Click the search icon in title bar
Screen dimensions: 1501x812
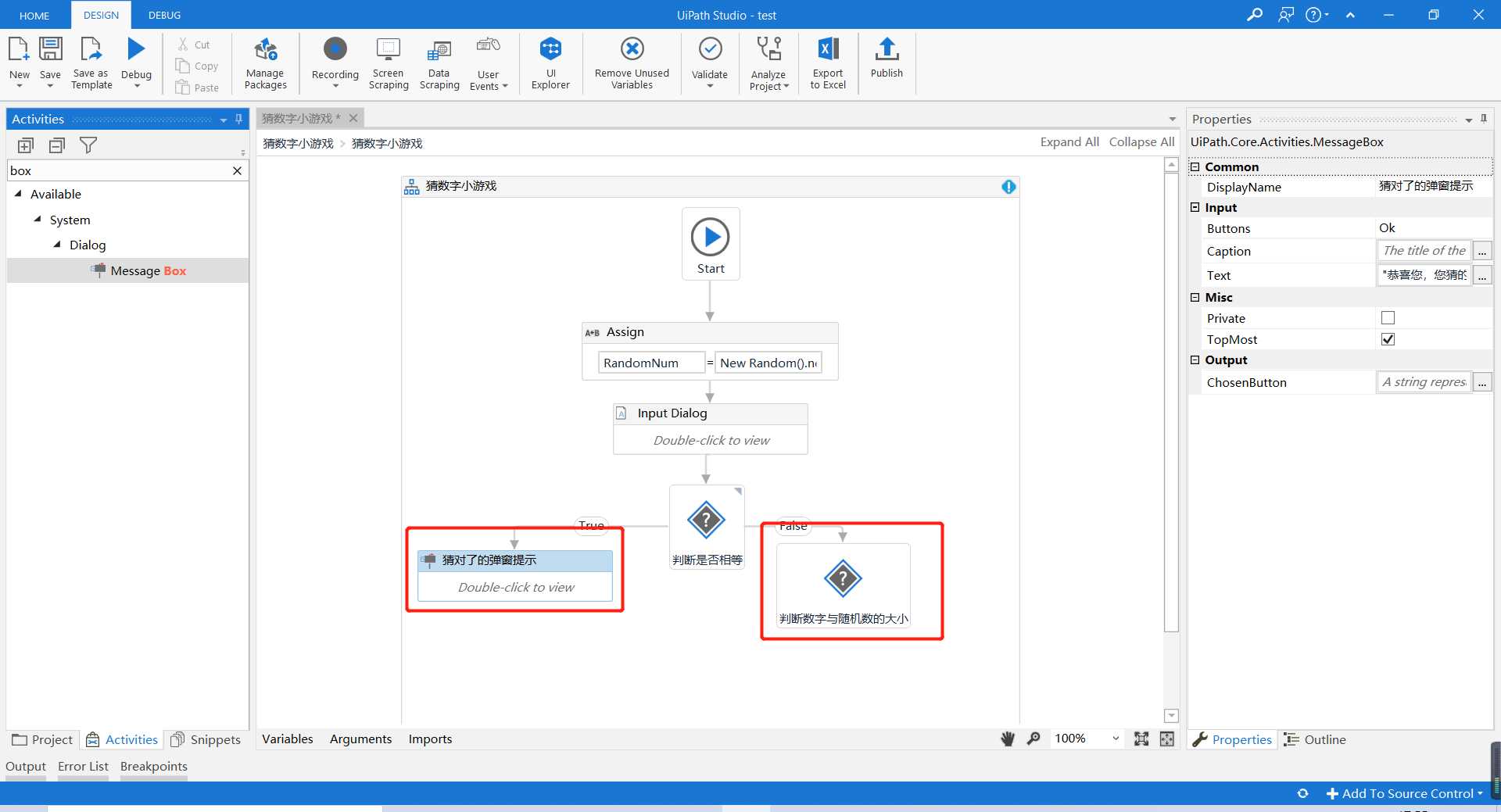(x=1254, y=15)
